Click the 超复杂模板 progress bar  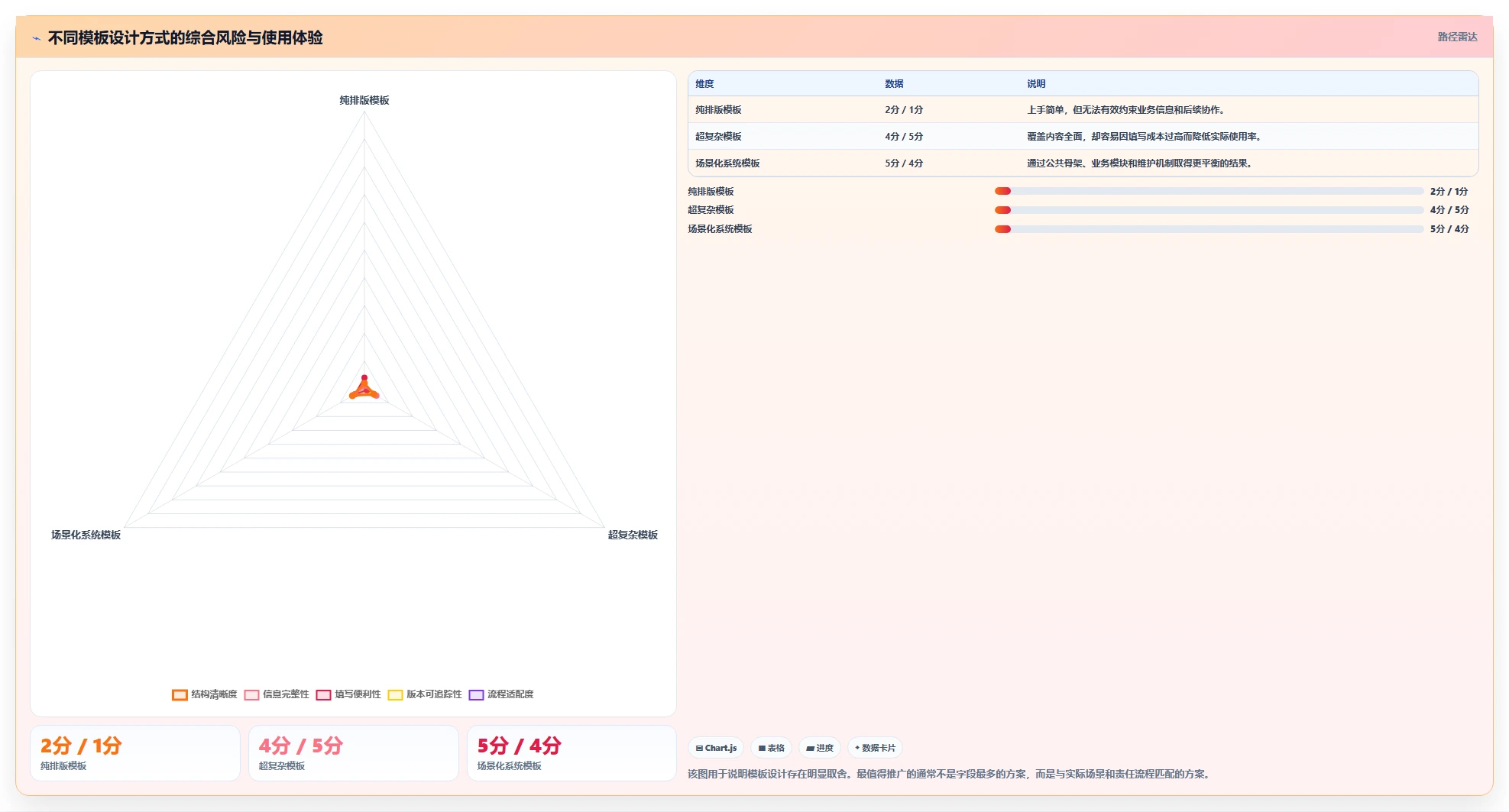coord(1209,210)
